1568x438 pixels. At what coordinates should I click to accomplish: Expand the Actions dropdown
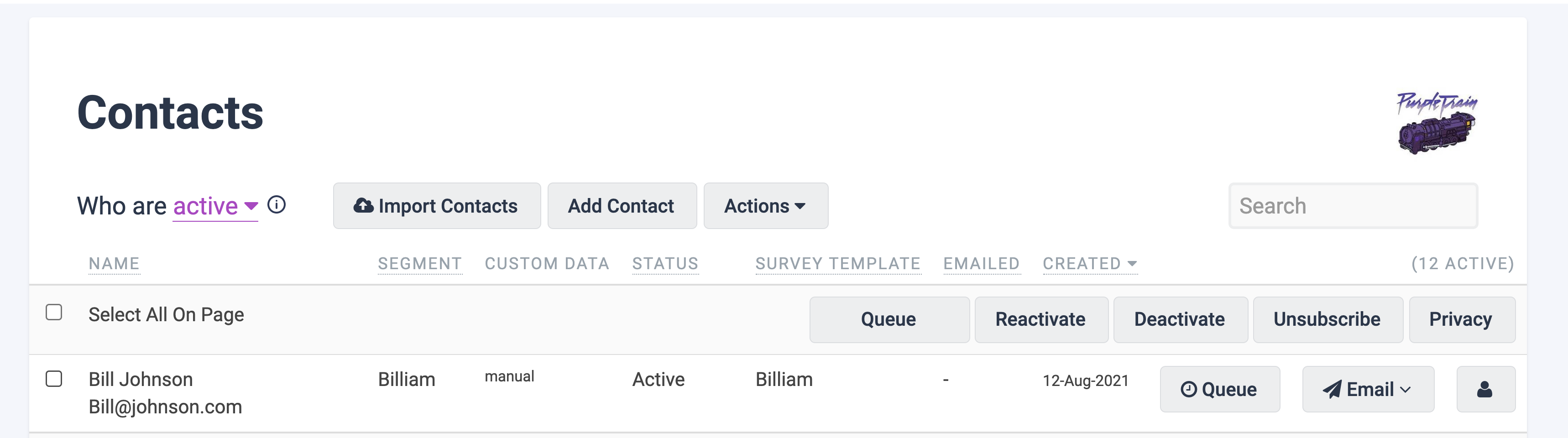click(x=765, y=206)
